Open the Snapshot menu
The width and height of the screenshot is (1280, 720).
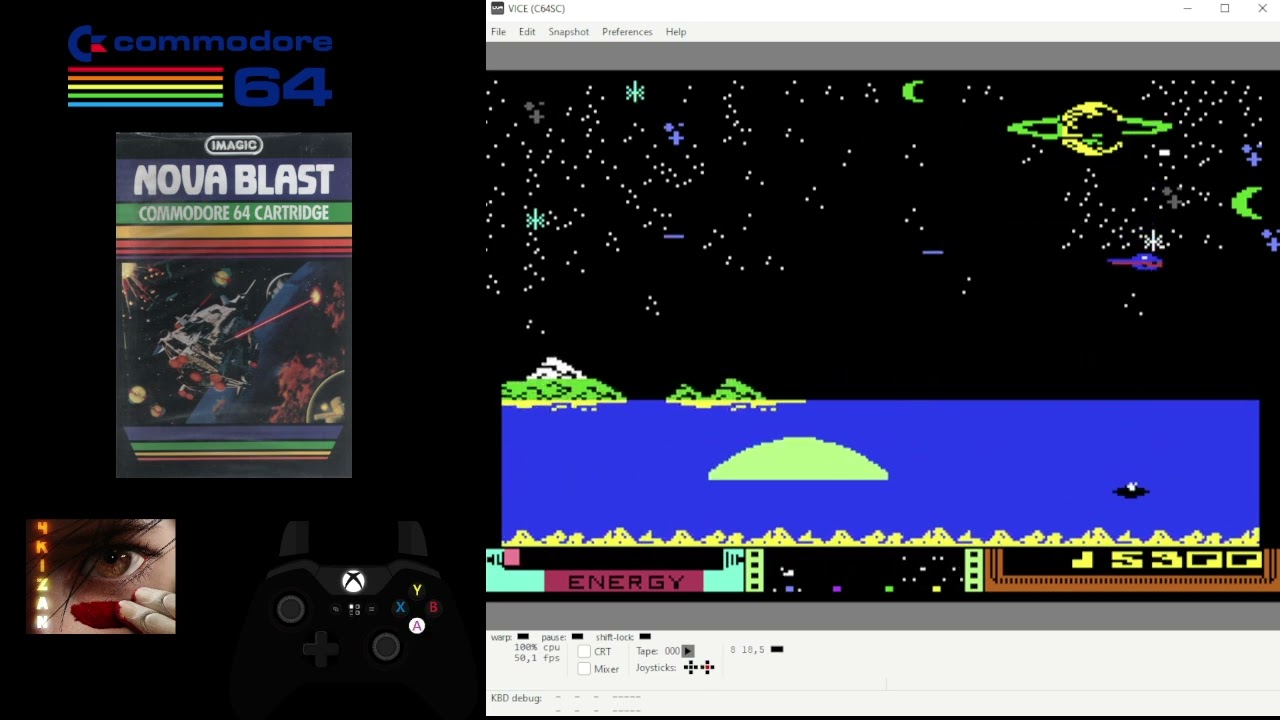click(568, 32)
